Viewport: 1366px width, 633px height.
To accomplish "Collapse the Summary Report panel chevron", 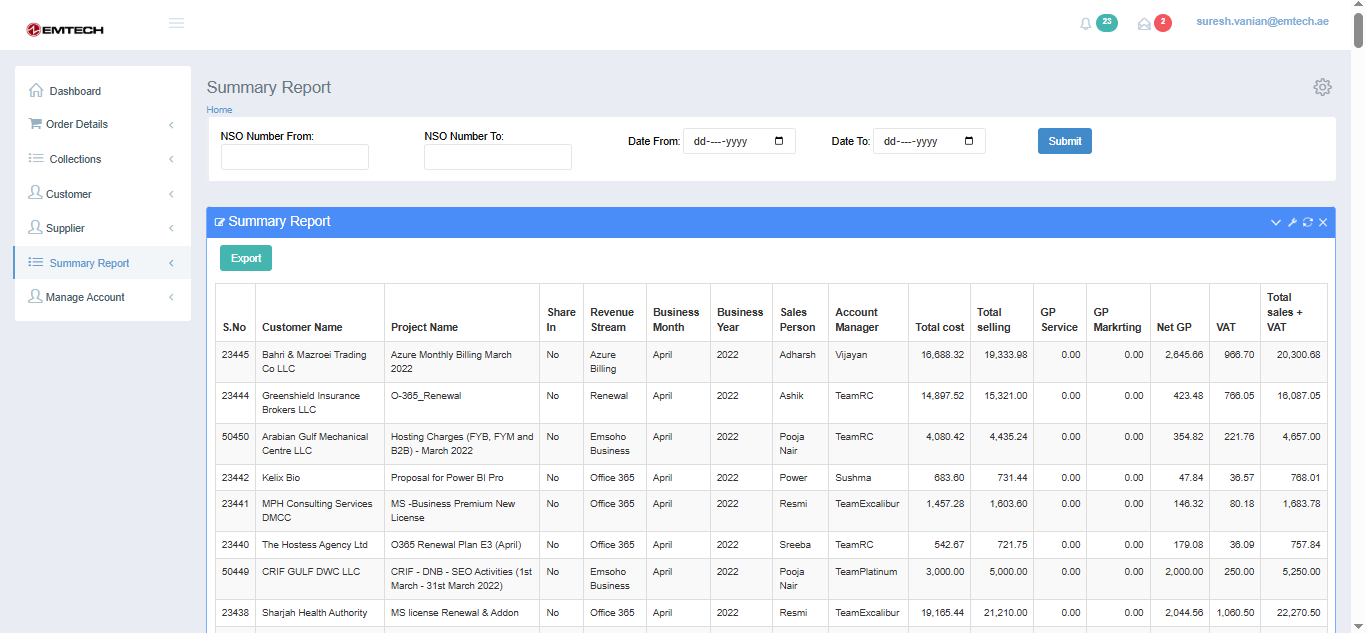I will click(x=1276, y=222).
